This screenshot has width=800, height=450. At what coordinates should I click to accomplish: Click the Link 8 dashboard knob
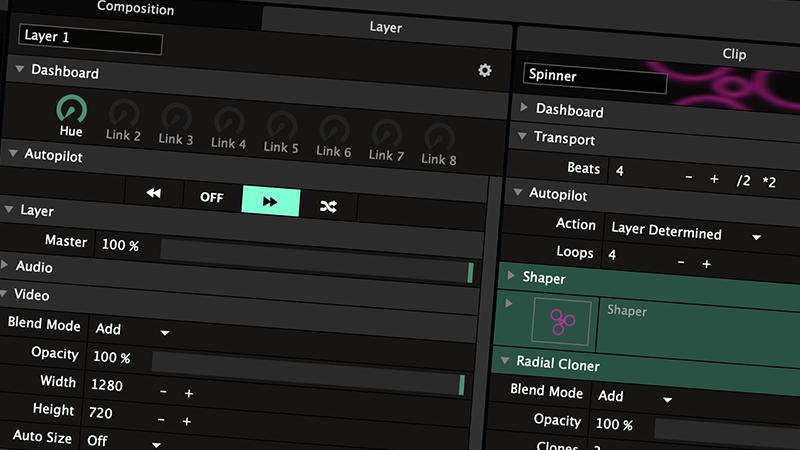click(x=440, y=137)
